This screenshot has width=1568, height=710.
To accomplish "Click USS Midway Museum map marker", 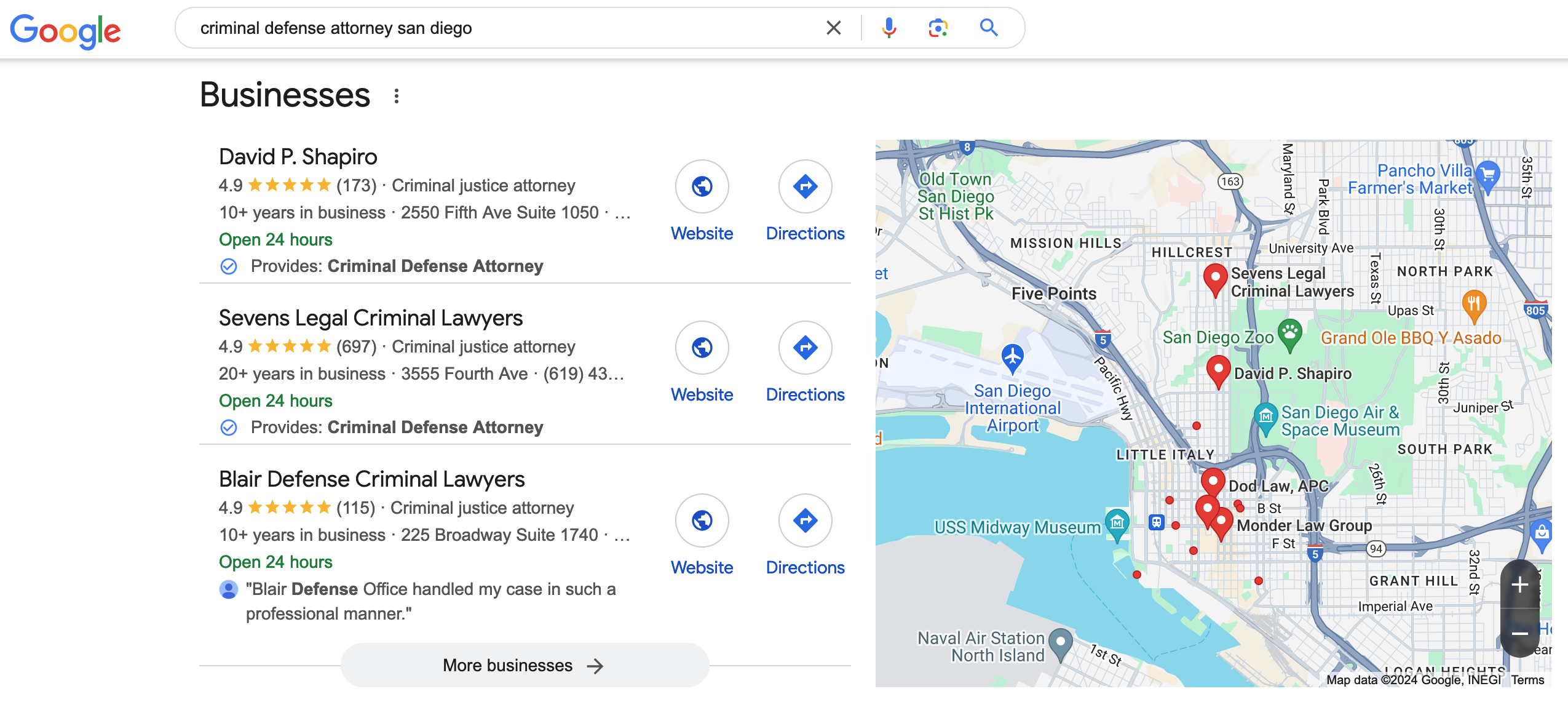I will click(x=1117, y=525).
